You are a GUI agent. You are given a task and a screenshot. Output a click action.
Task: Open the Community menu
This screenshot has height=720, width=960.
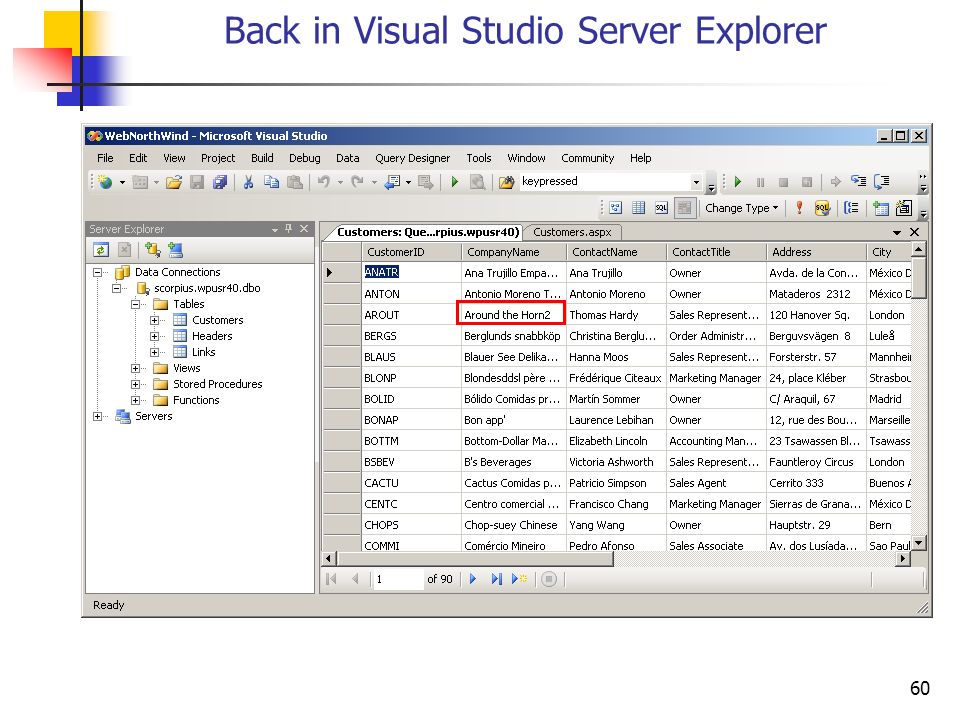[588, 158]
